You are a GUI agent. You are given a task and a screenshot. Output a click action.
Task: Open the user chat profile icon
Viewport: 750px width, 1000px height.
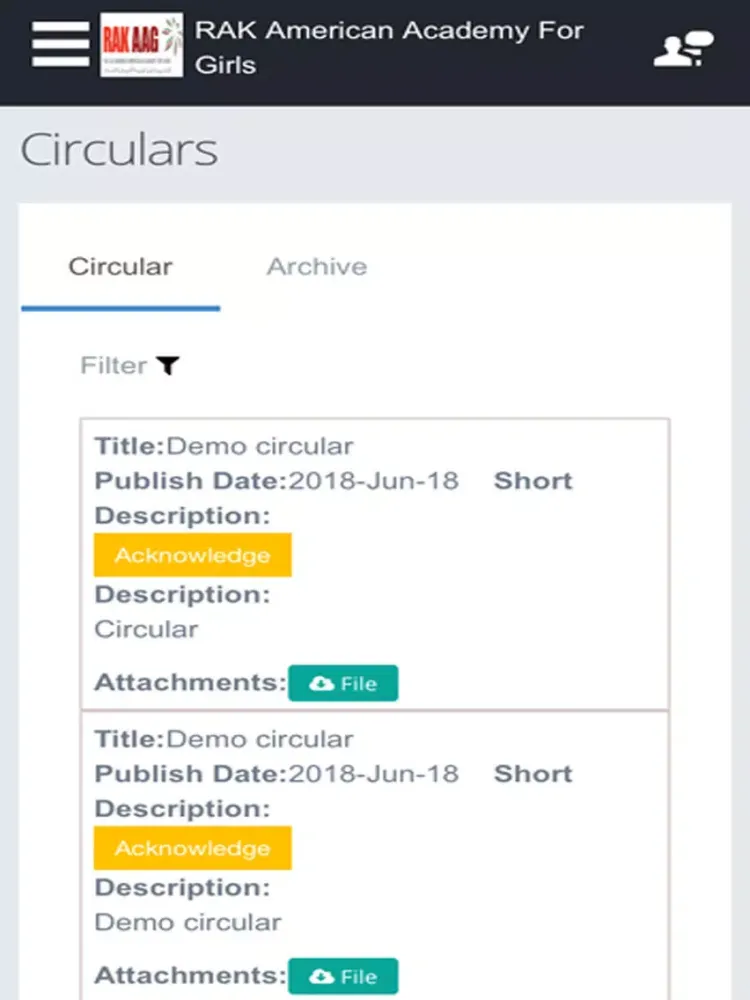pos(684,48)
